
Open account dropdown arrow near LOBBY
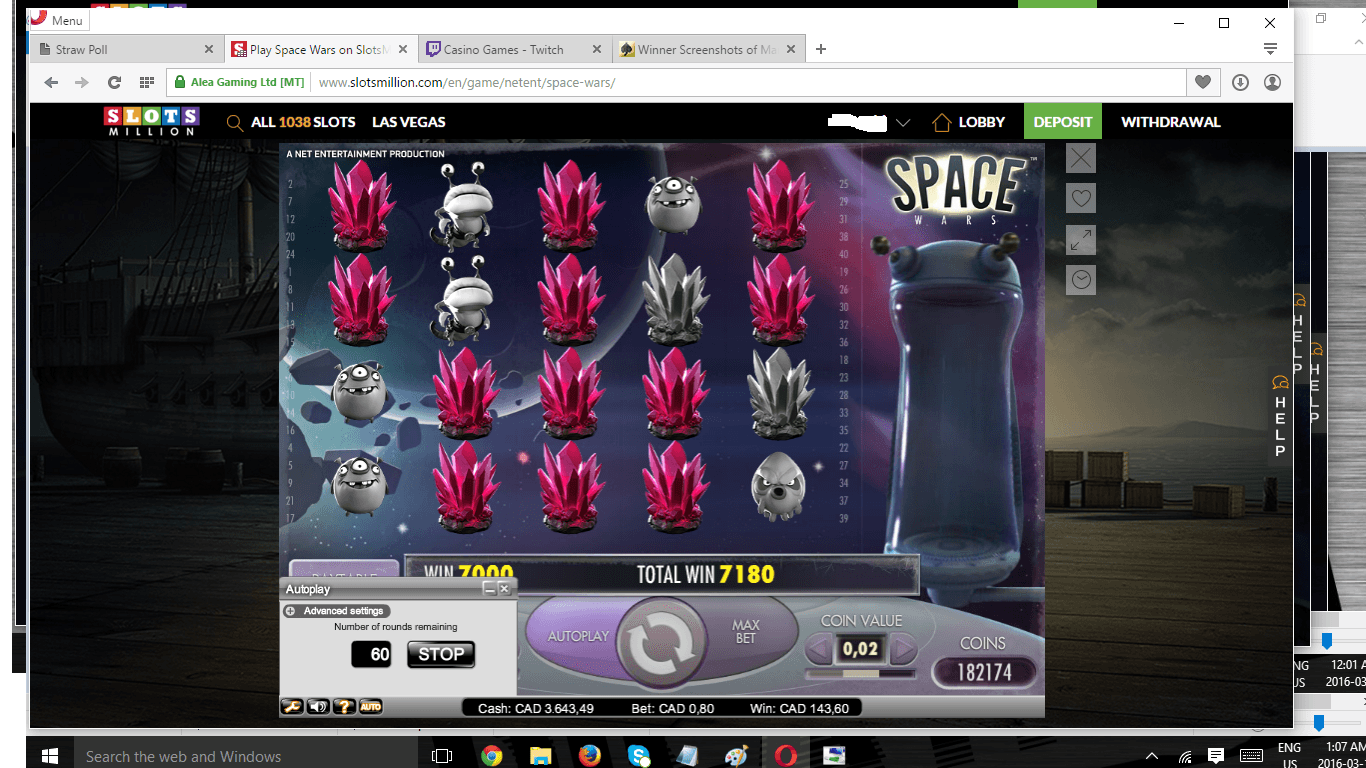click(x=903, y=123)
